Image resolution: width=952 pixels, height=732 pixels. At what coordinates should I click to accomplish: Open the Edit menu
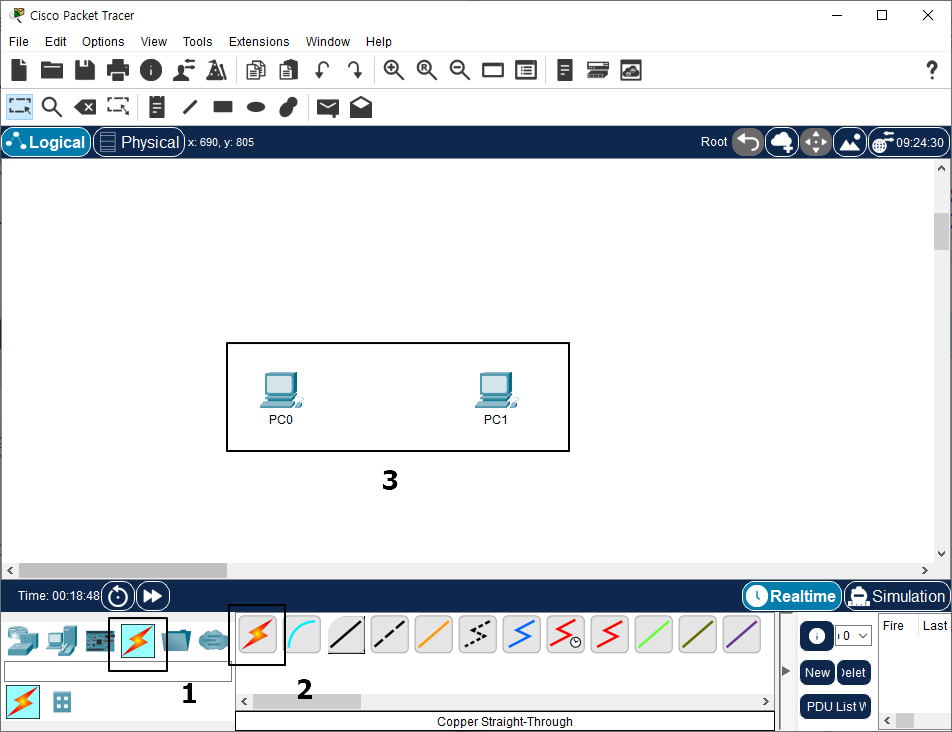pyautogui.click(x=55, y=41)
